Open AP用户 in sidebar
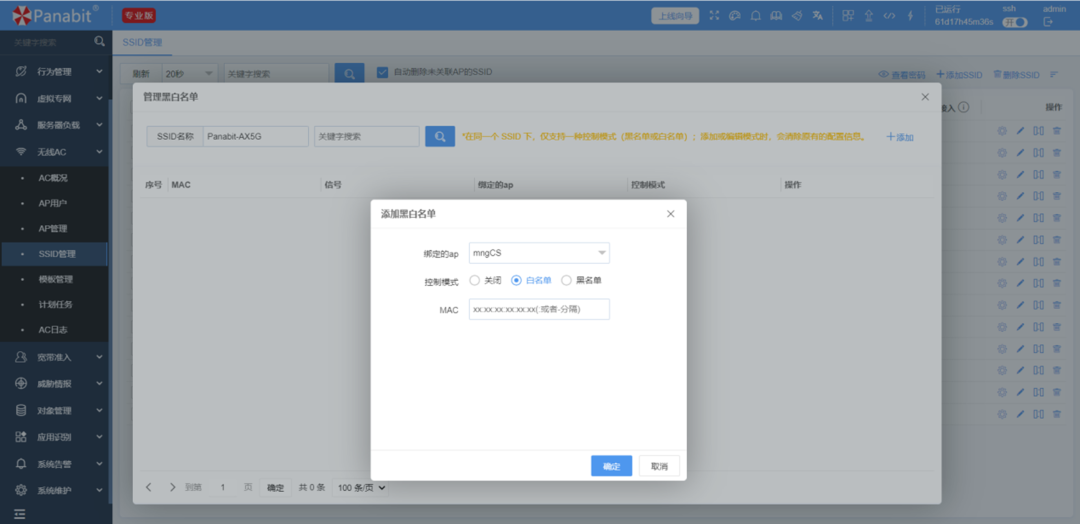The height and width of the screenshot is (524, 1080). (54, 203)
